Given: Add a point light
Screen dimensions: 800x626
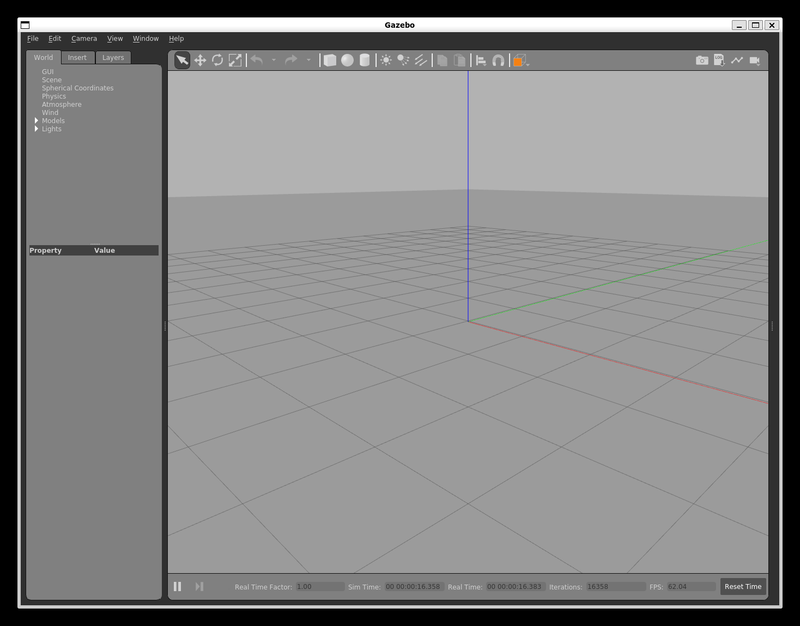Looking at the screenshot, I should 386,60.
